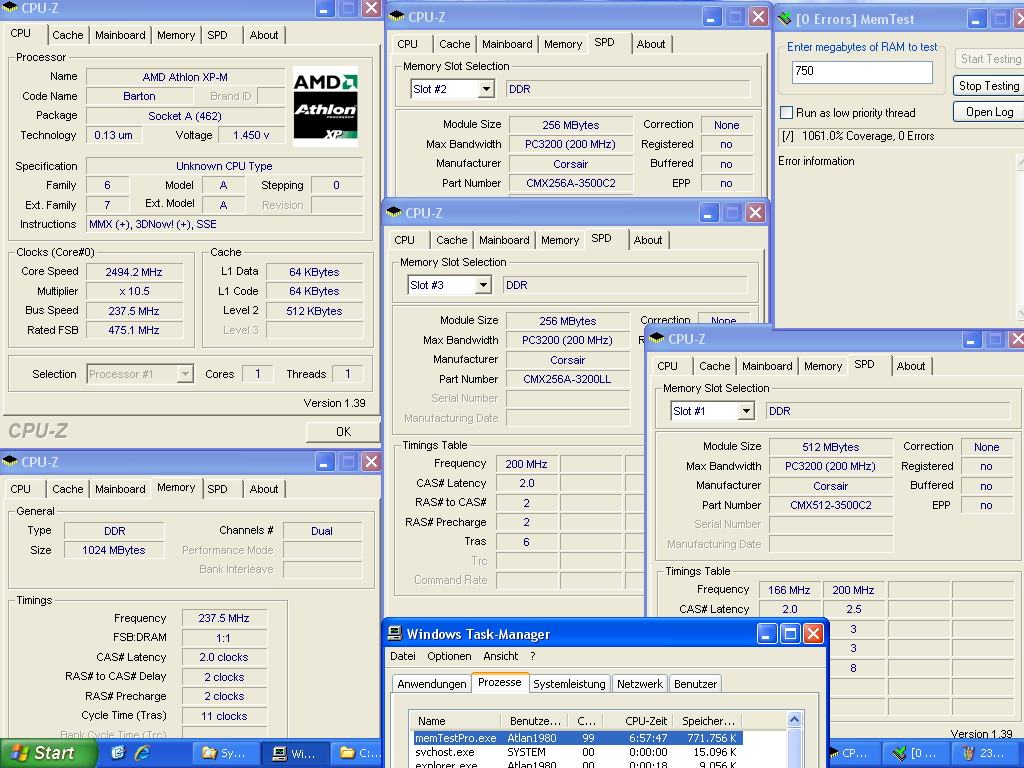Select the memTestPro.exe process row
Viewport: 1024px width, 768px height.
coord(577,738)
